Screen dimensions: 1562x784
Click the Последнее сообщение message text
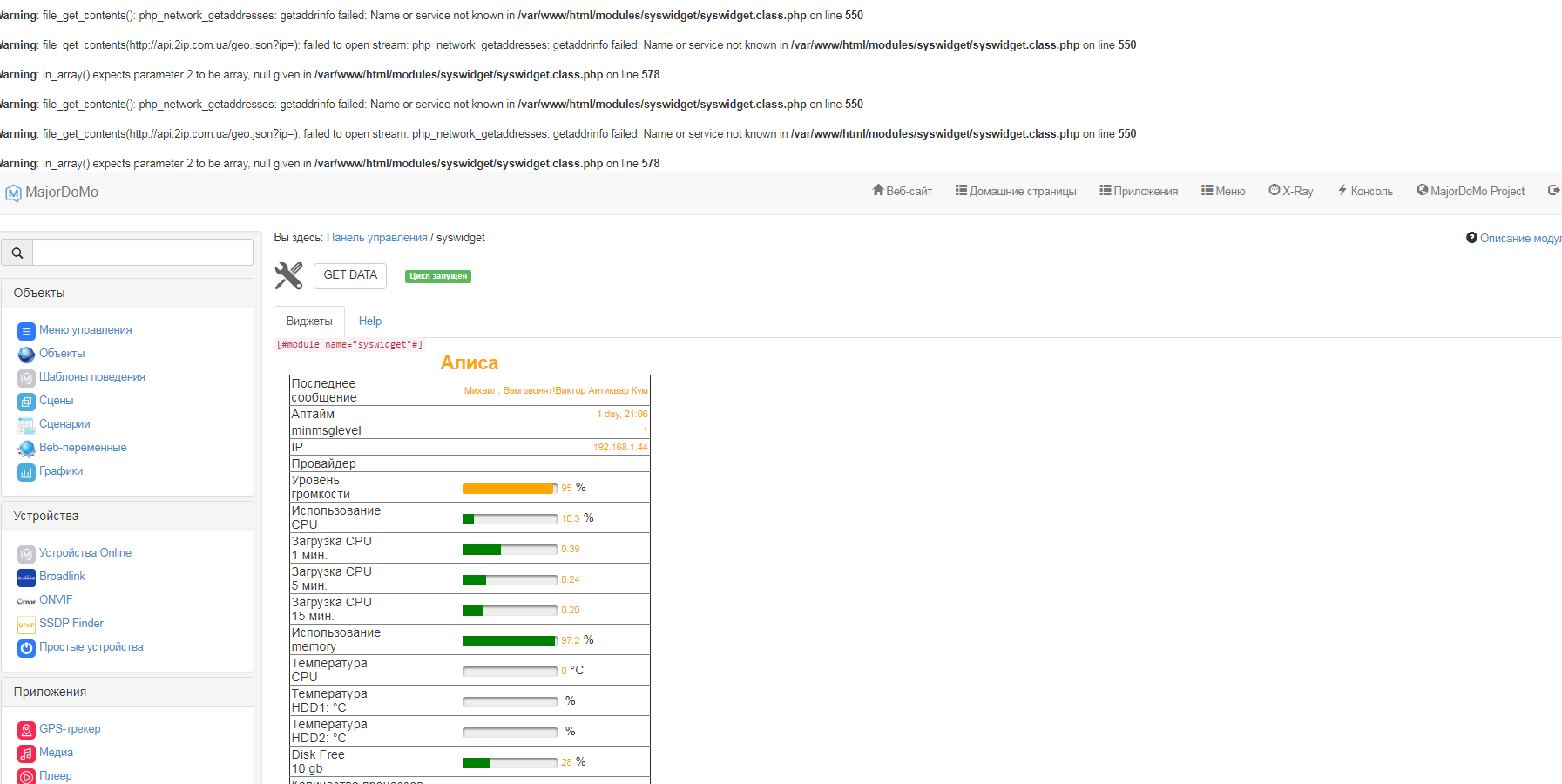pyautogui.click(x=556, y=391)
